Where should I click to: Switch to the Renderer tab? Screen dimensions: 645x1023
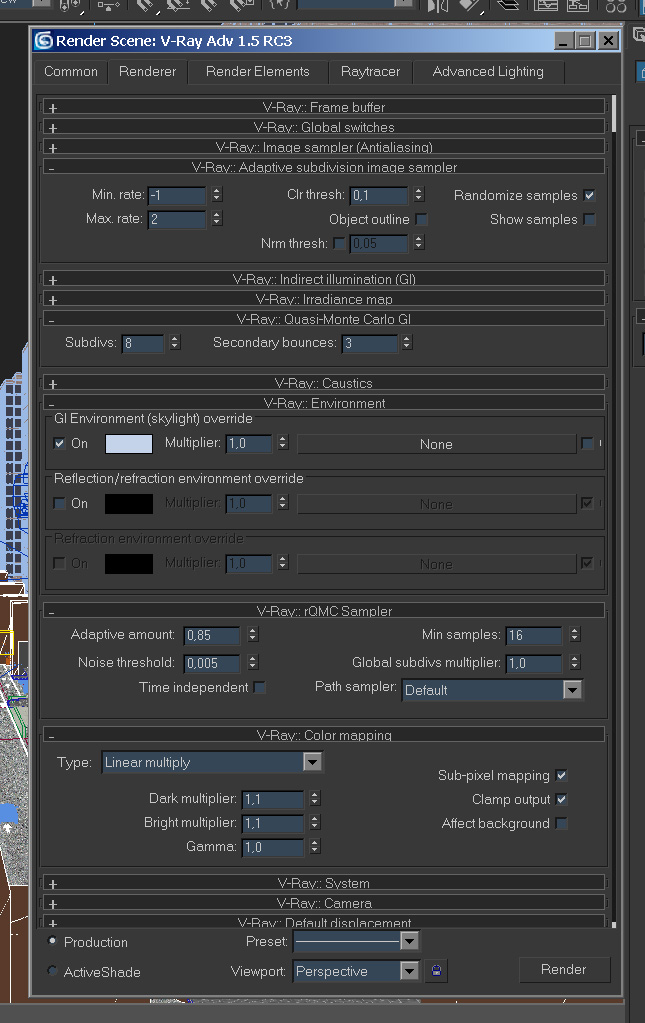tap(147, 72)
